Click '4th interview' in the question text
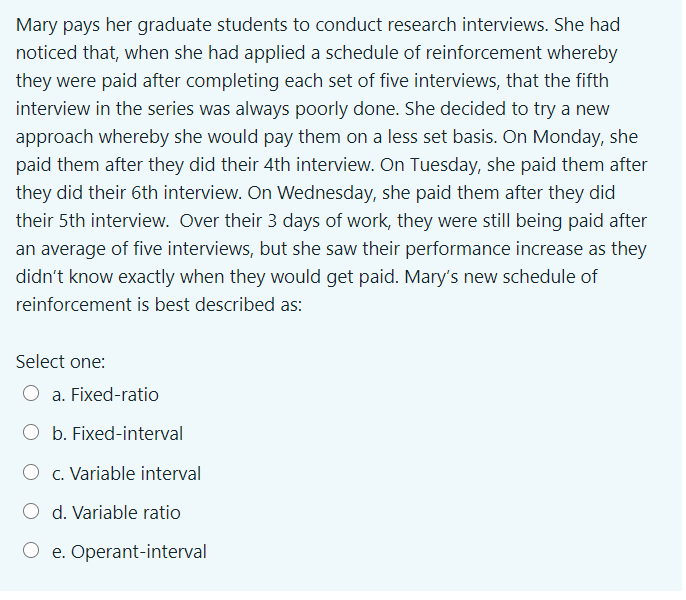The image size is (686, 600). [x=318, y=167]
